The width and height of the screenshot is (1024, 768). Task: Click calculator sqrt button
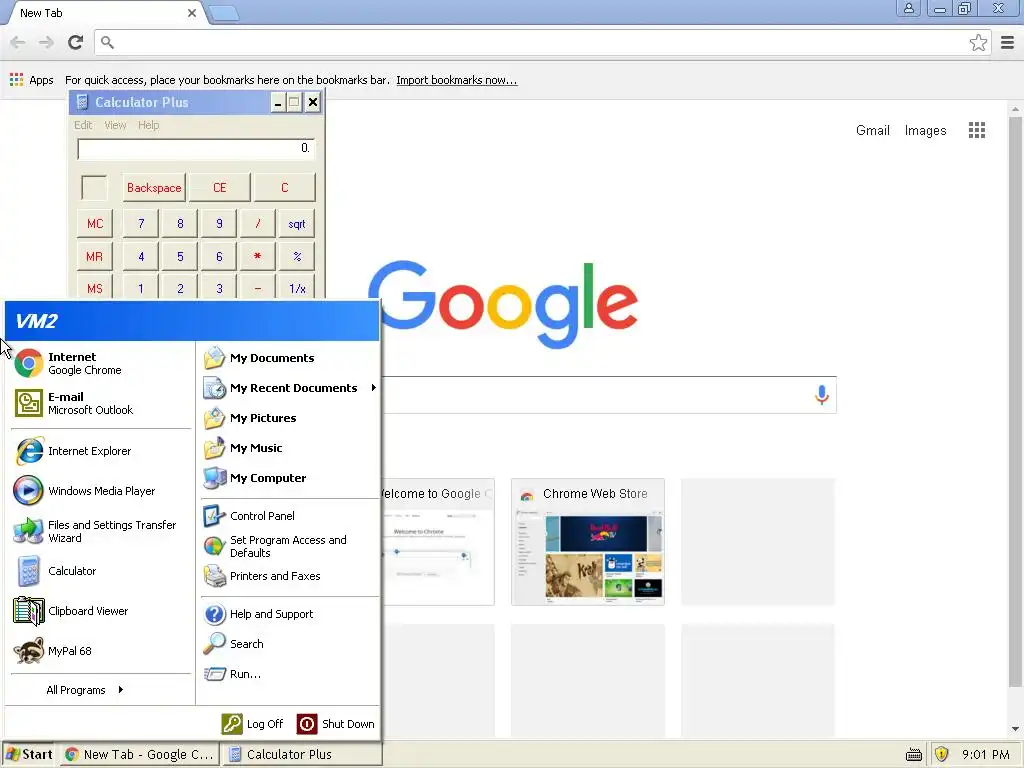(296, 223)
